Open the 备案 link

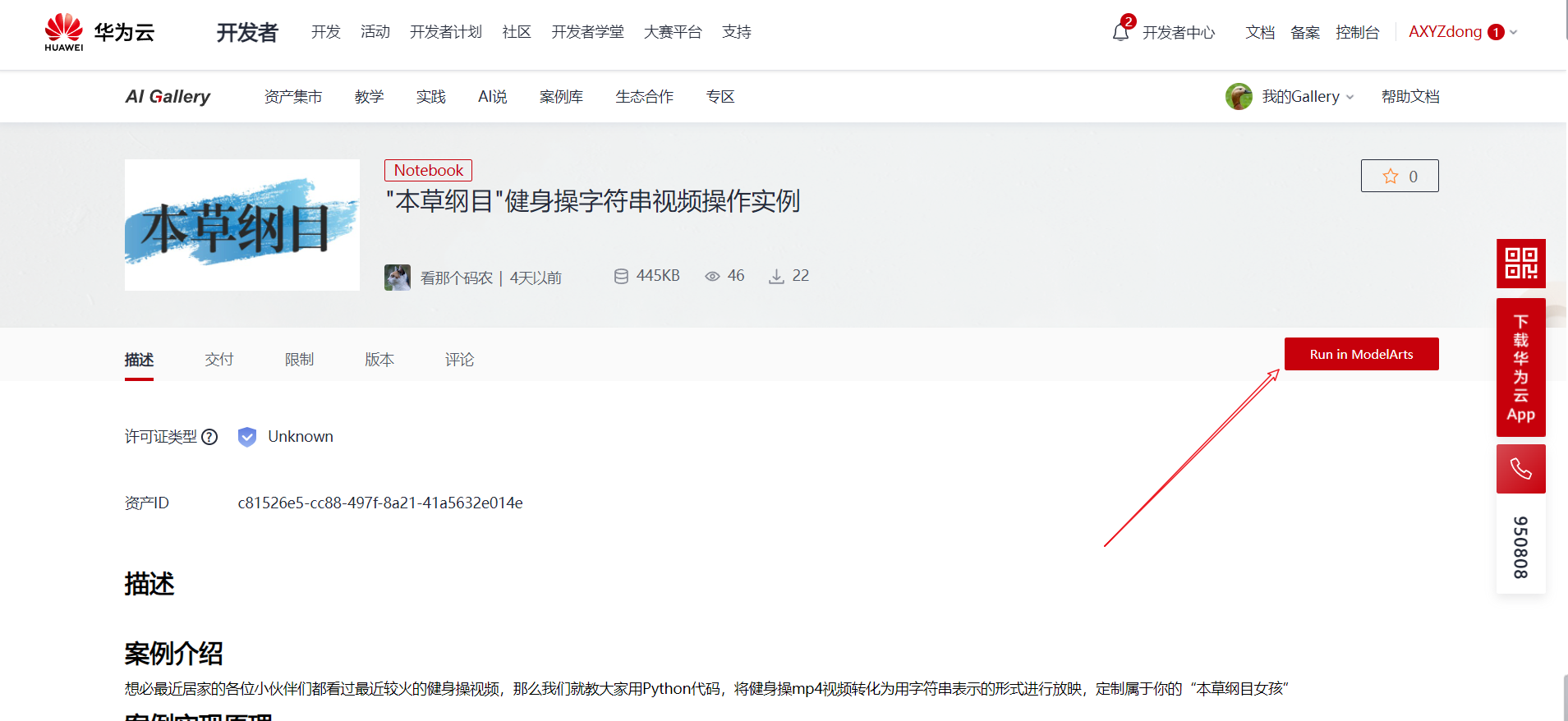(x=1305, y=32)
